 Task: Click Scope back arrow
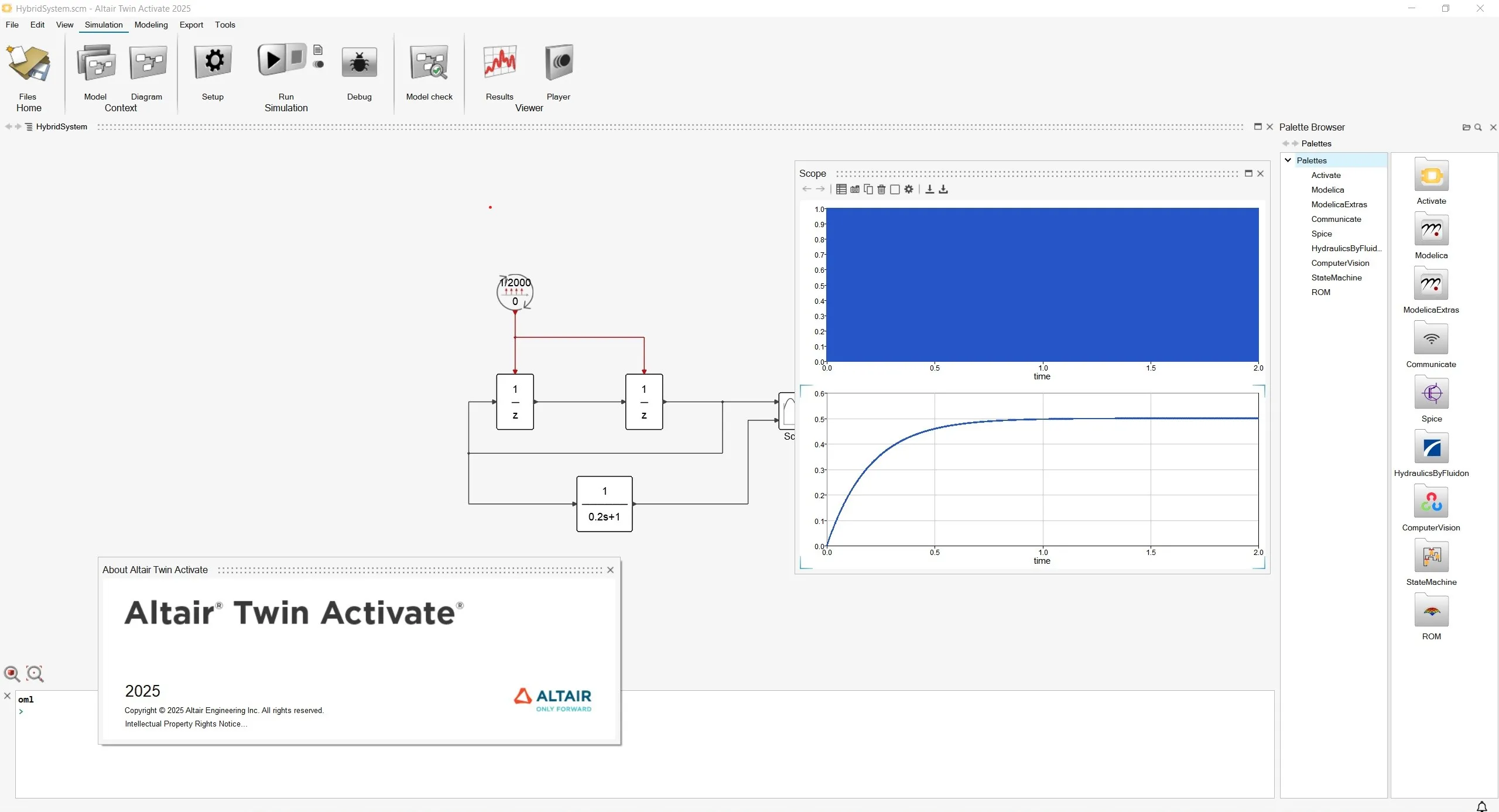(807, 189)
